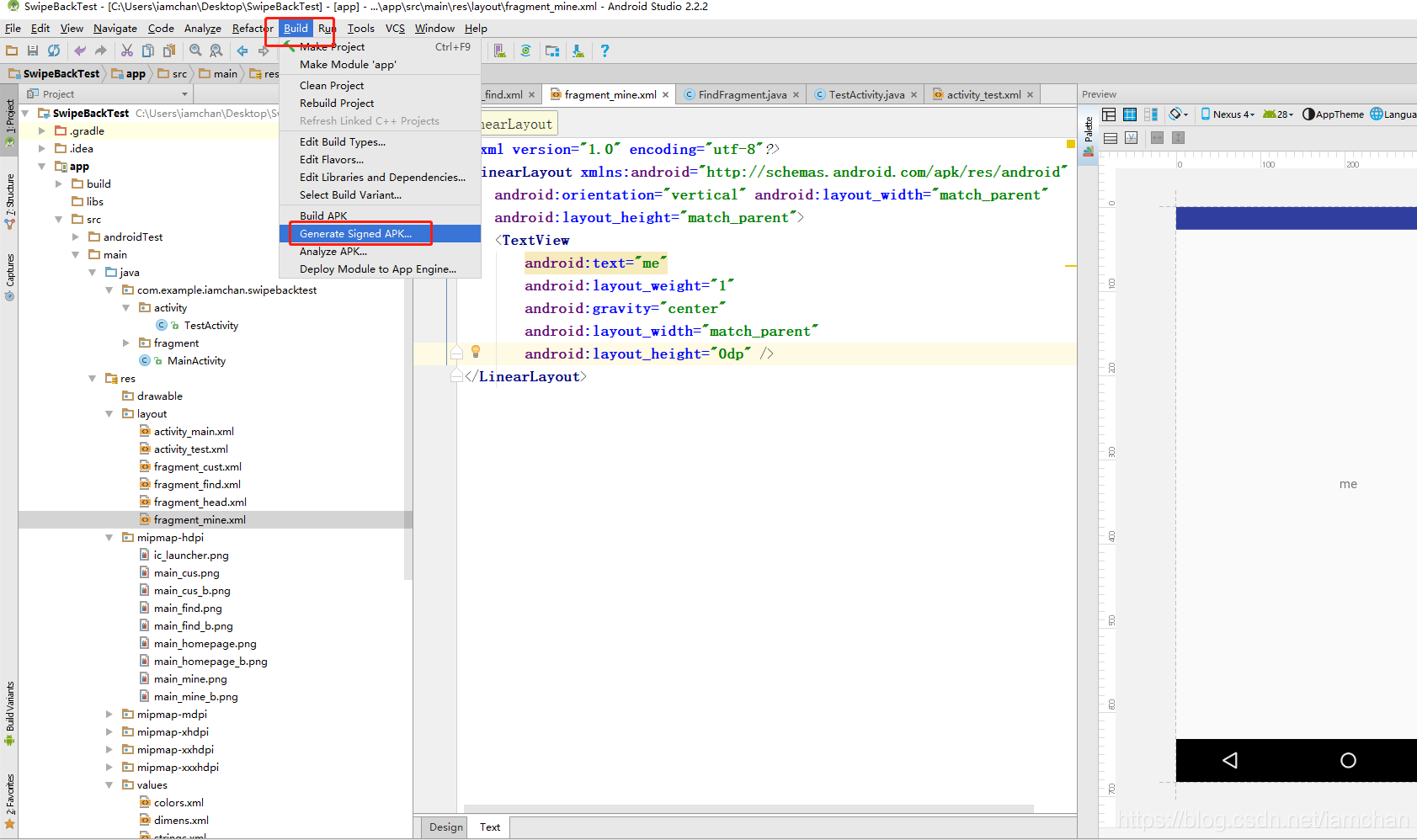Toggle the Design view mode button

pos(1109,114)
